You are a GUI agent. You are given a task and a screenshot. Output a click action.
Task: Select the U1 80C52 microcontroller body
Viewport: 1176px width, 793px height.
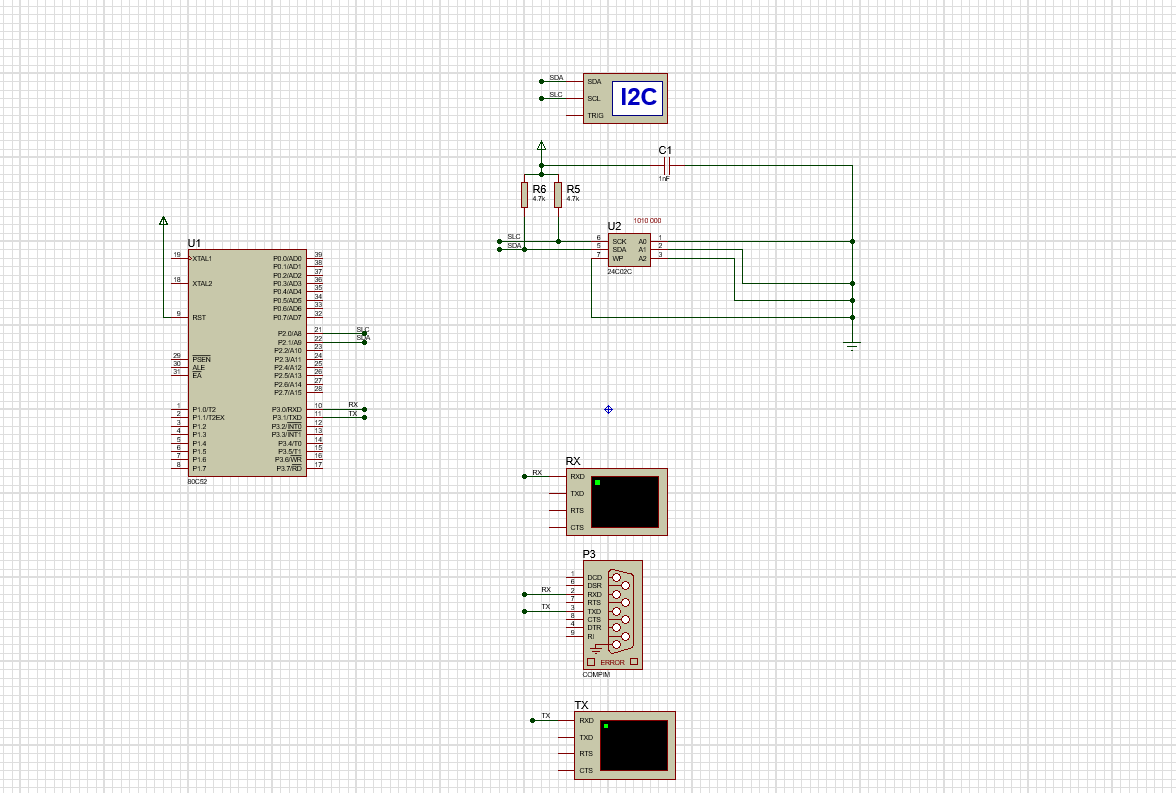click(248, 362)
